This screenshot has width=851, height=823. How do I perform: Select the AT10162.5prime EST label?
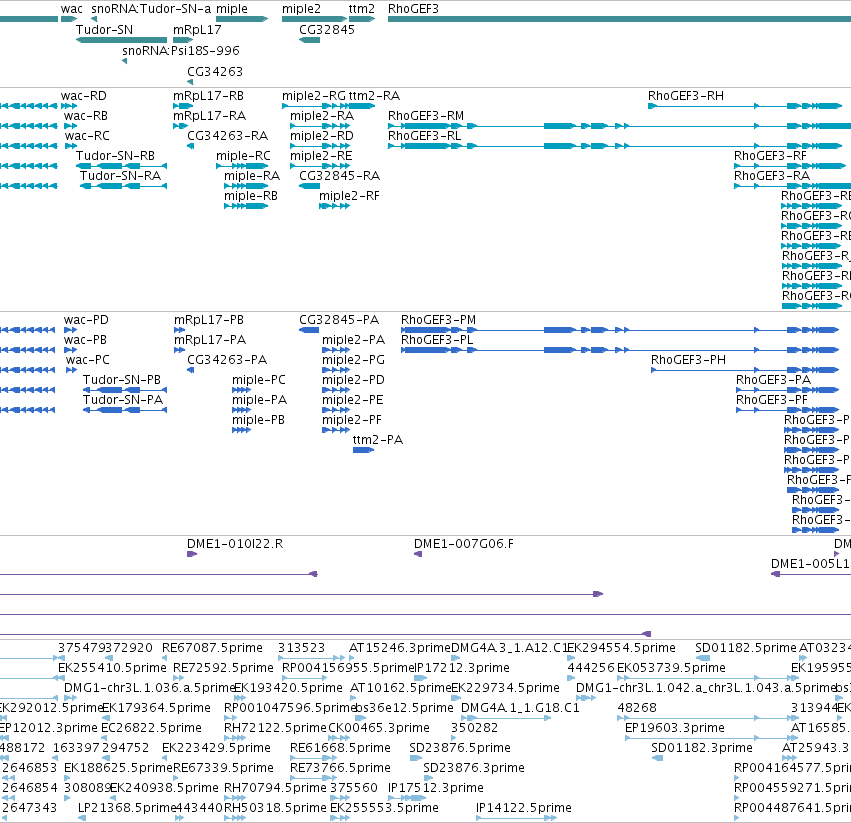click(x=401, y=688)
